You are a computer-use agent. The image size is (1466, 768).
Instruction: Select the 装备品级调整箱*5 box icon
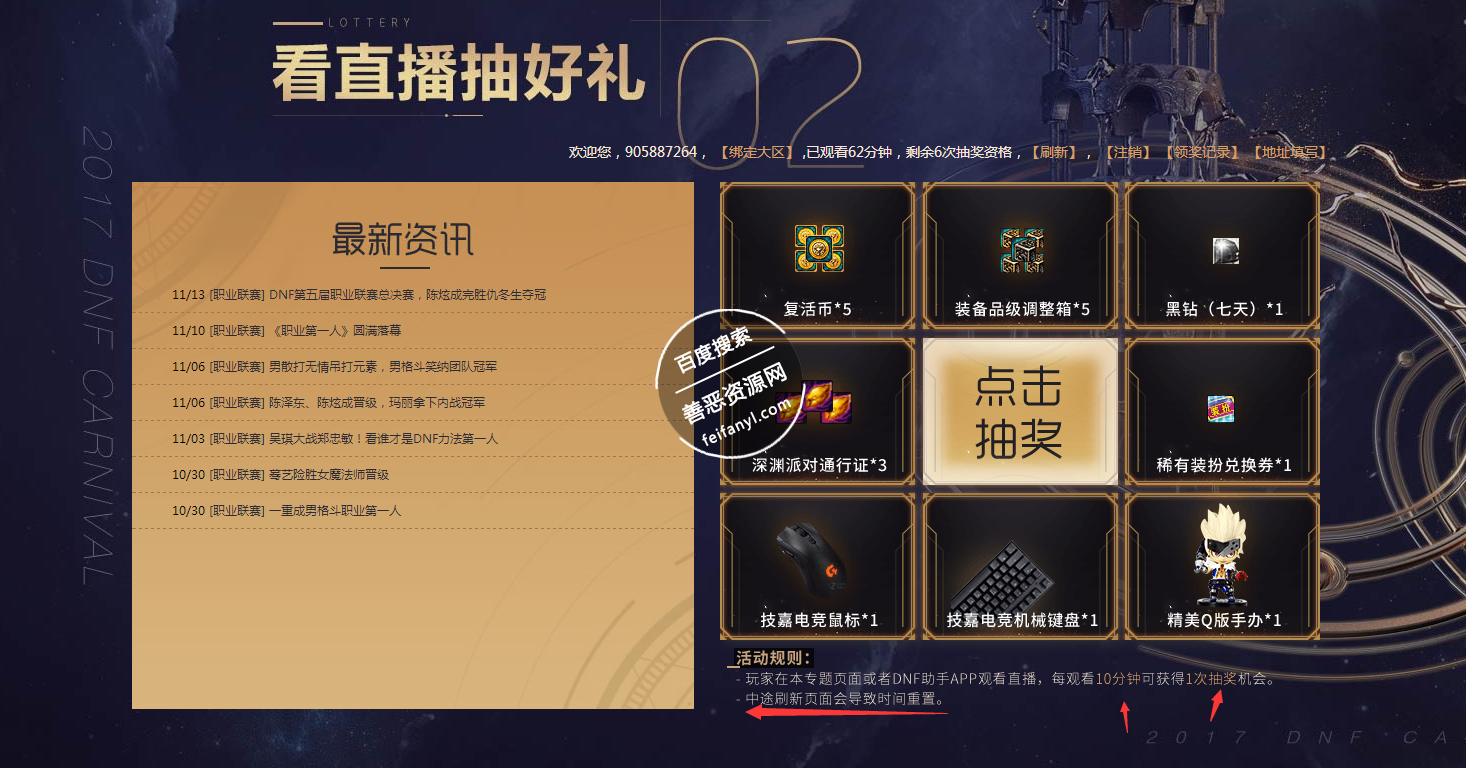coord(1021,250)
